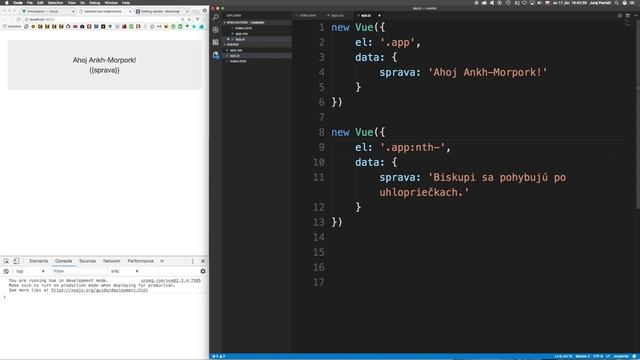
Task: Open the Apple menu
Action: click(6, 2)
